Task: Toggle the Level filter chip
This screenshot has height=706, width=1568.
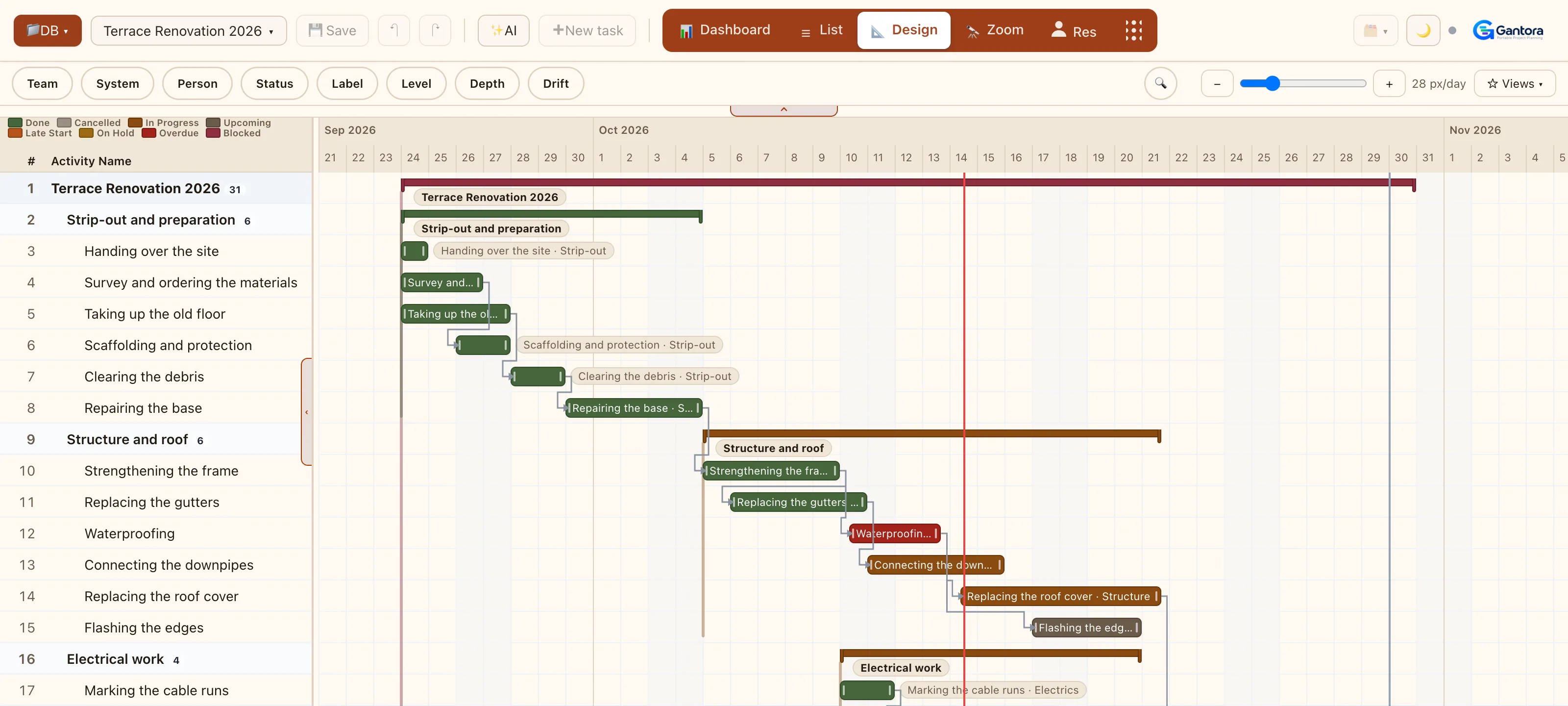Action: (416, 83)
